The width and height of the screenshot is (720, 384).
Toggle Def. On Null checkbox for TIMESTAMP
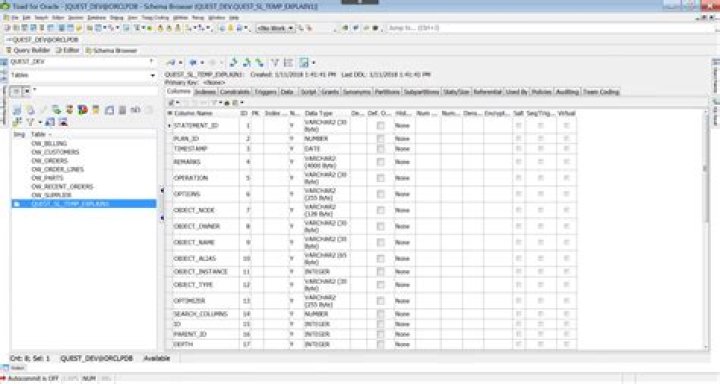(380, 149)
